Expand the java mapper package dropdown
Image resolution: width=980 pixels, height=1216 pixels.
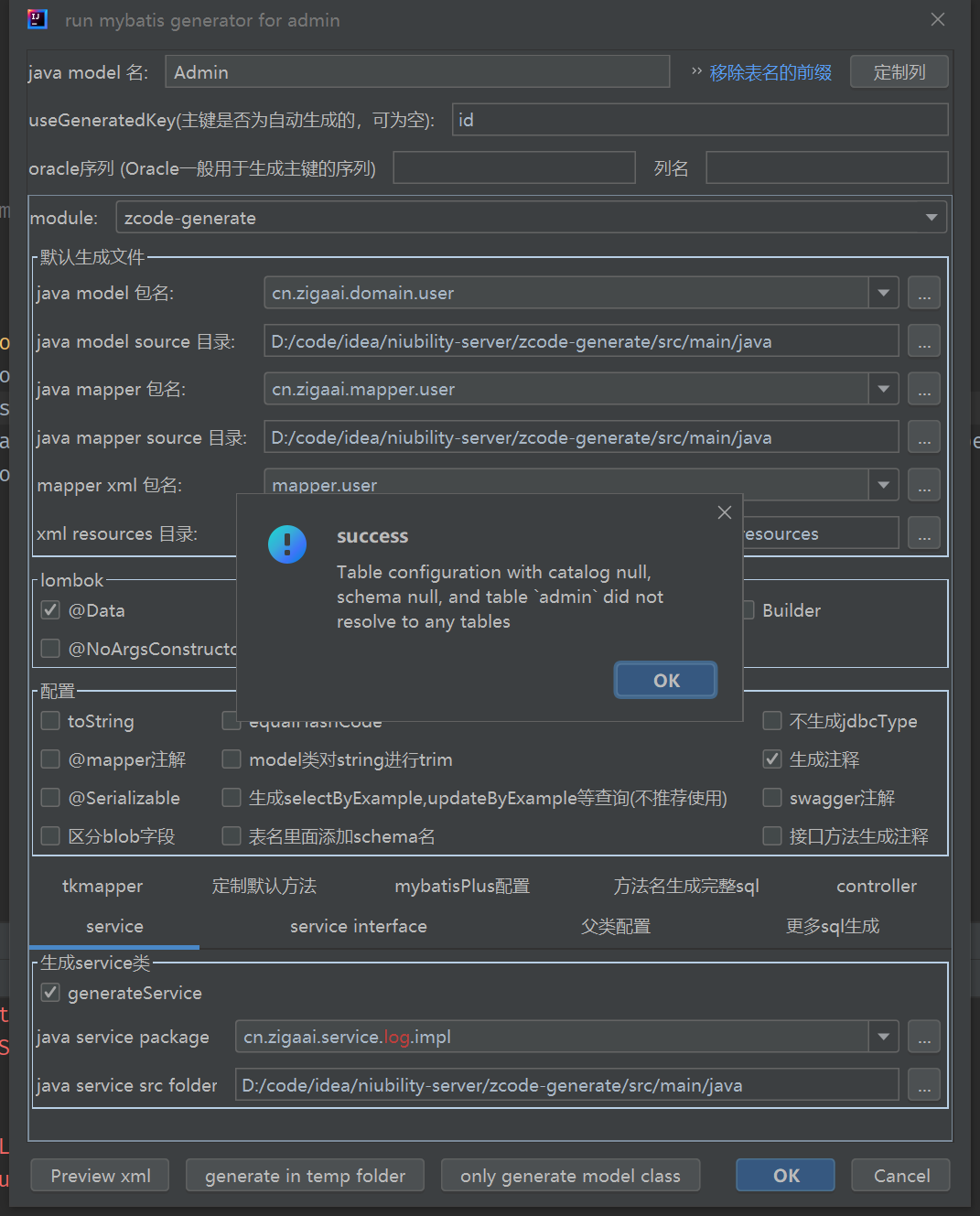pyautogui.click(x=882, y=388)
